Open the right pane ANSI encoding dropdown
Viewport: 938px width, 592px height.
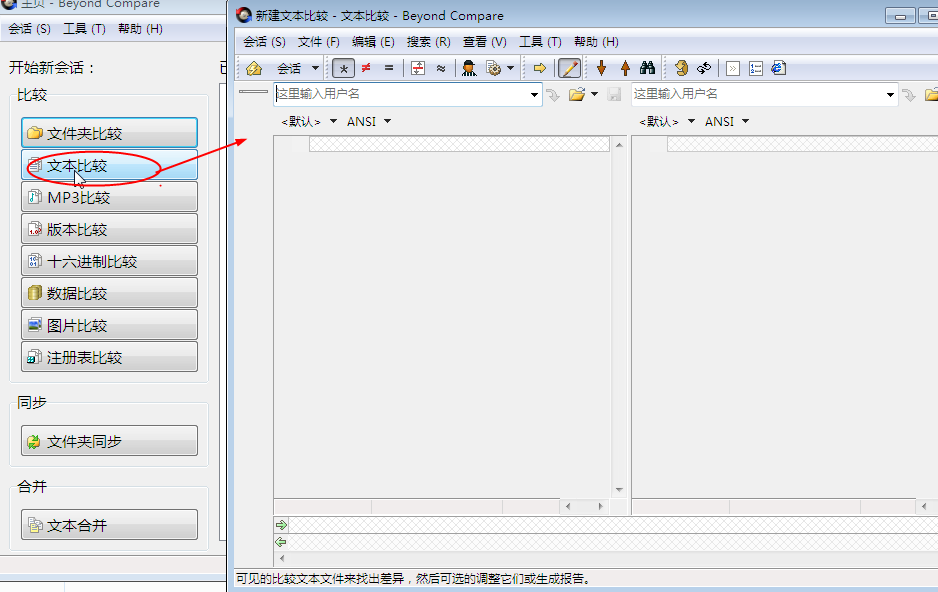[x=726, y=121]
